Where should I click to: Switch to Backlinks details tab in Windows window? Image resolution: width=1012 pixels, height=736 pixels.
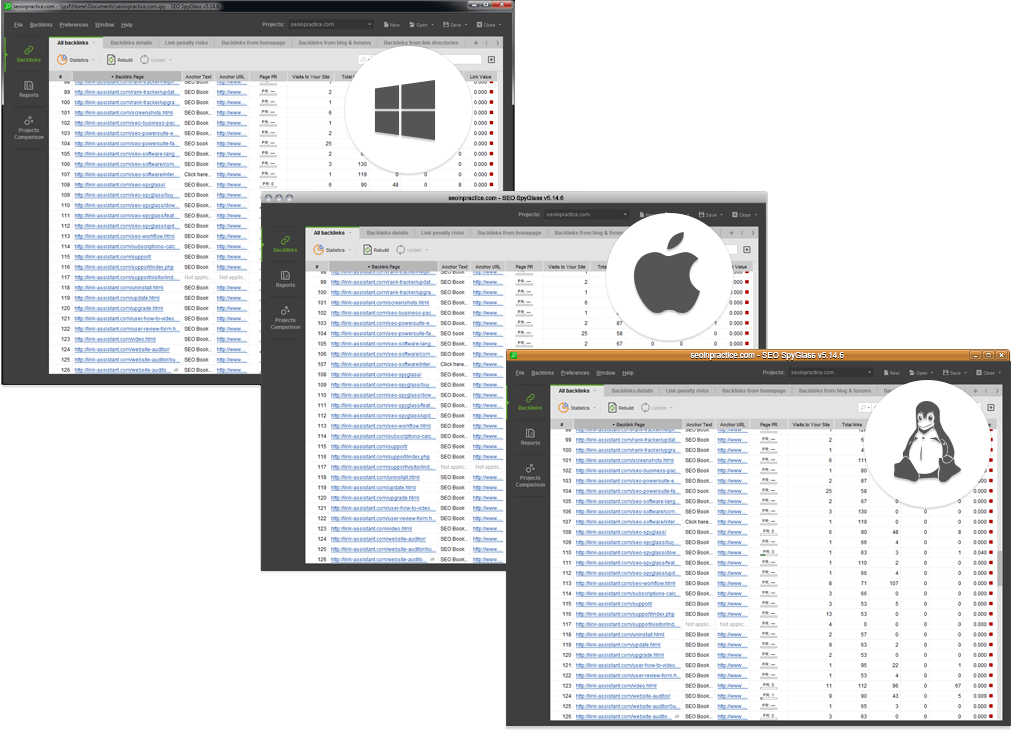click(131, 43)
